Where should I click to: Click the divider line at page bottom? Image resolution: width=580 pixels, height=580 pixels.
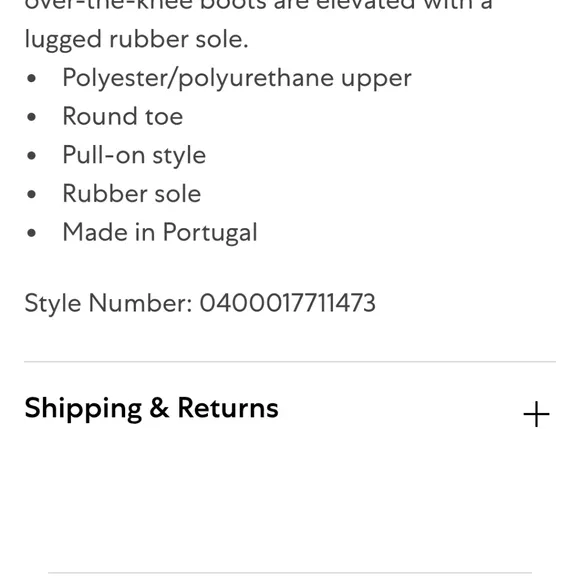coord(290,573)
